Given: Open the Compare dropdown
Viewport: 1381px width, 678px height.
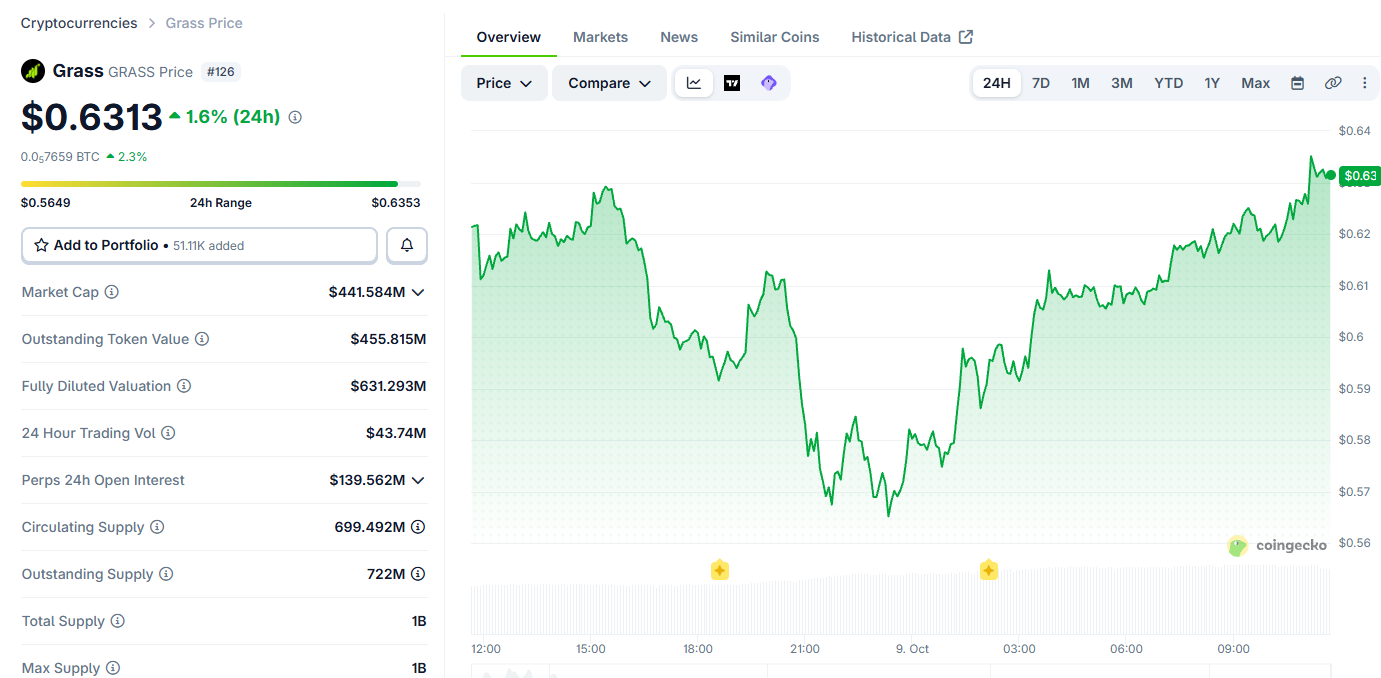Looking at the screenshot, I should click(609, 83).
